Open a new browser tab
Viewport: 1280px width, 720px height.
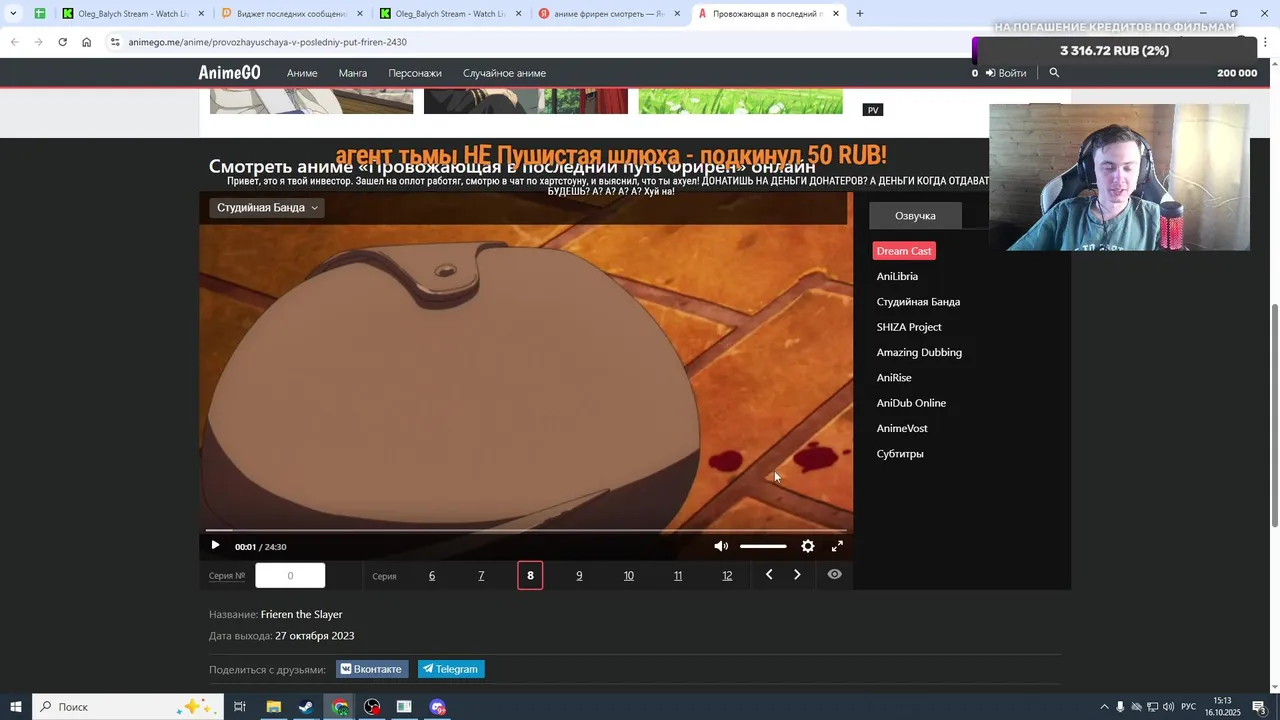859,14
